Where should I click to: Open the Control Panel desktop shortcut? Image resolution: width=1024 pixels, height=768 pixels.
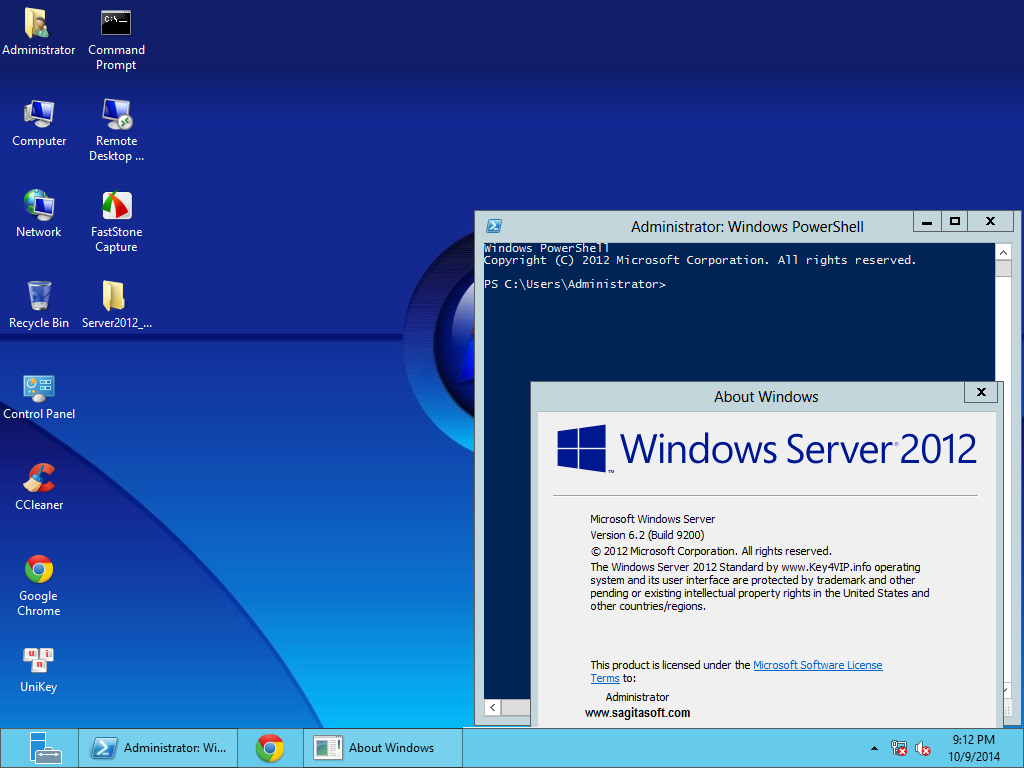tap(39, 396)
